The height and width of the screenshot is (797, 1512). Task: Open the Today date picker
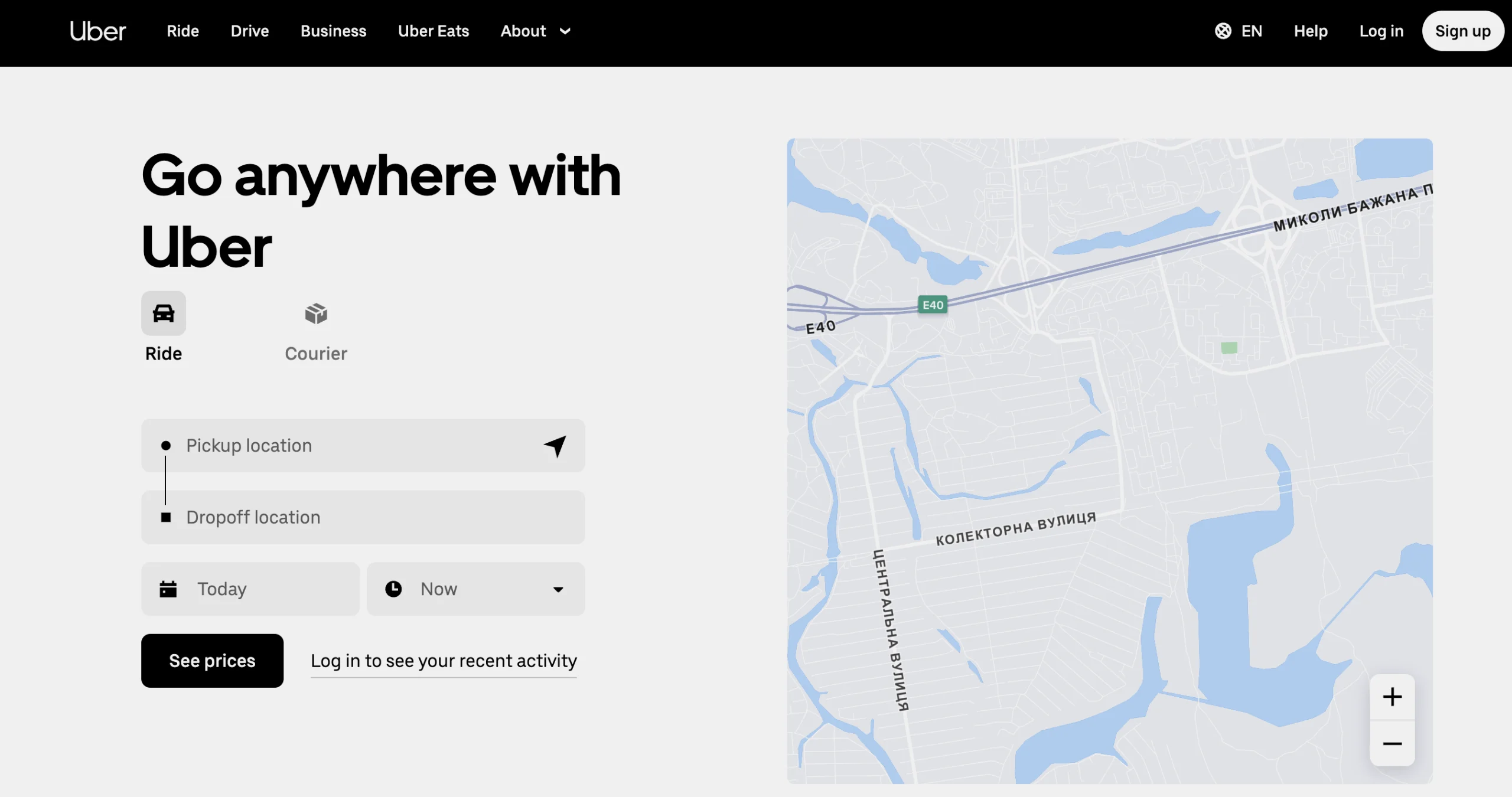click(x=250, y=589)
